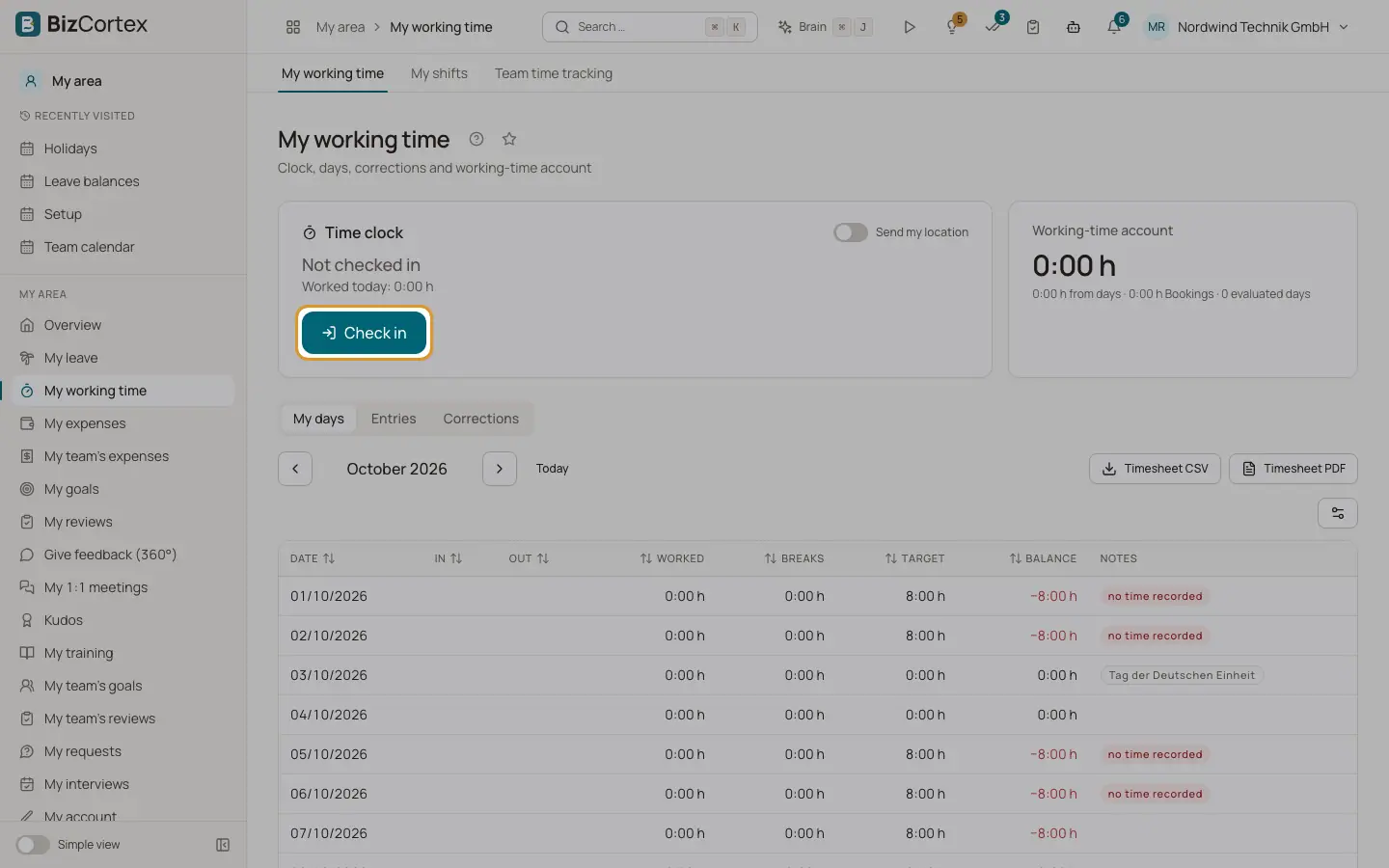This screenshot has height=868, width=1389.
Task: Open Kudos in the sidebar
Action: pyautogui.click(x=123, y=620)
